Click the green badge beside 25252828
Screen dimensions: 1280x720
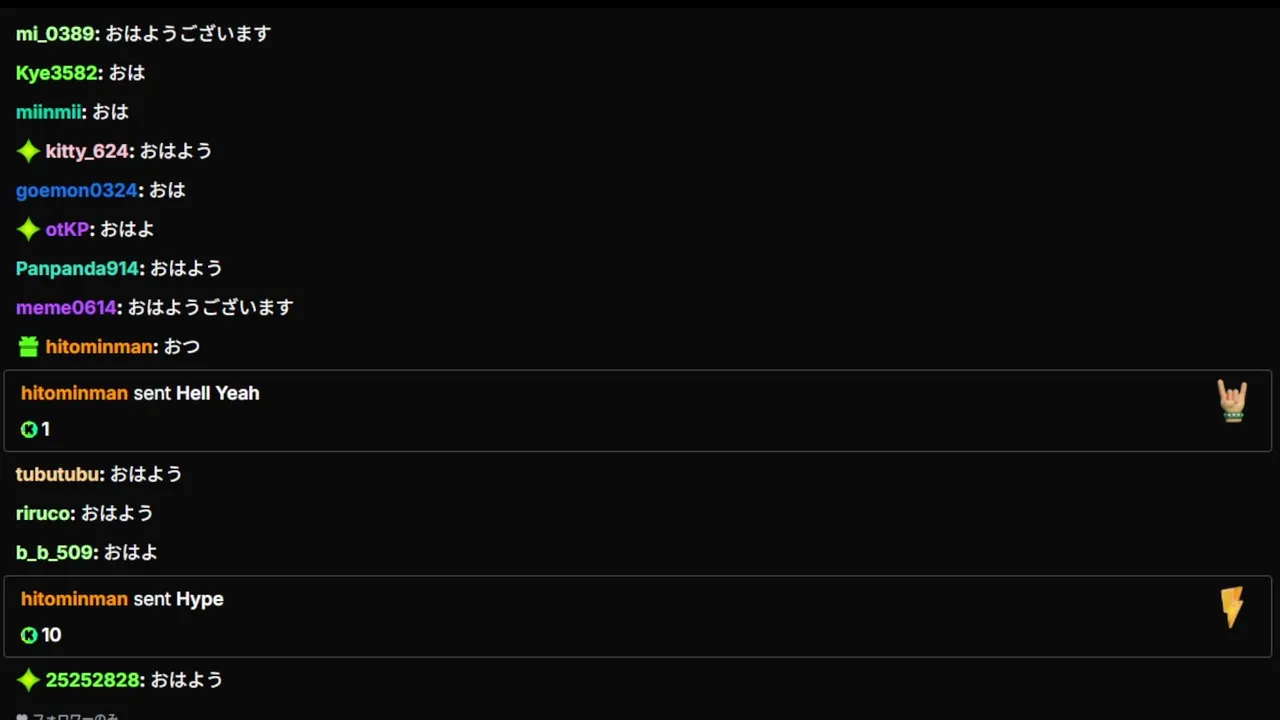coord(28,681)
